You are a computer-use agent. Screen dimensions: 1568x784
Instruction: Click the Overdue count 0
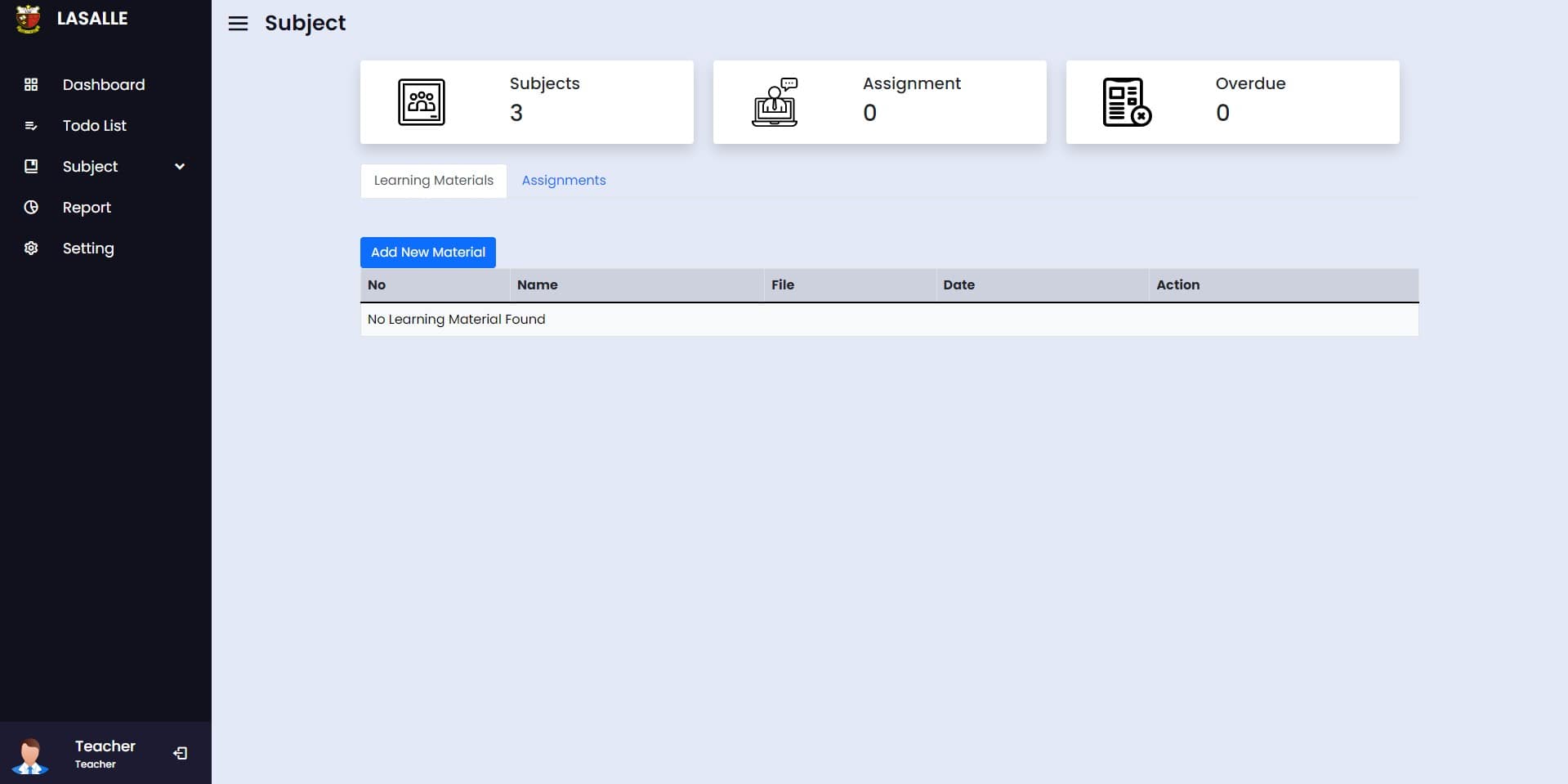coord(1222,113)
